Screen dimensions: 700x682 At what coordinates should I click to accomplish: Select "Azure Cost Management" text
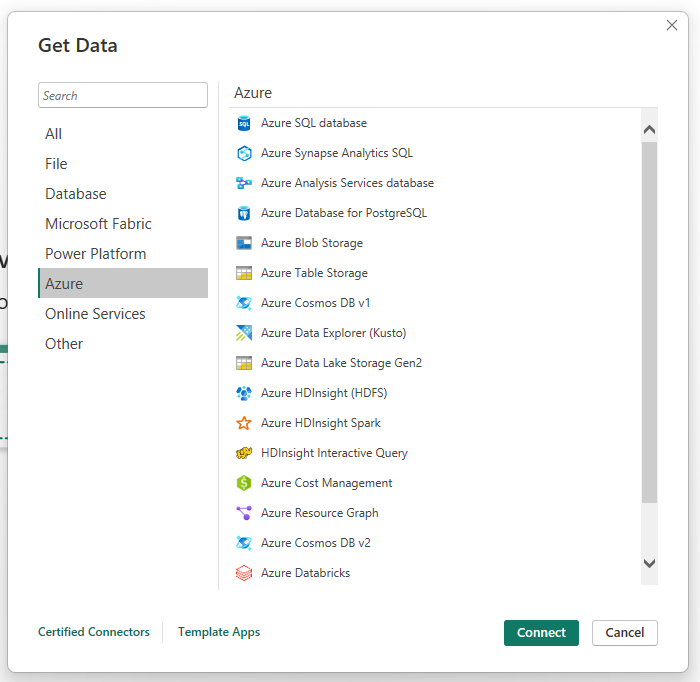326,483
